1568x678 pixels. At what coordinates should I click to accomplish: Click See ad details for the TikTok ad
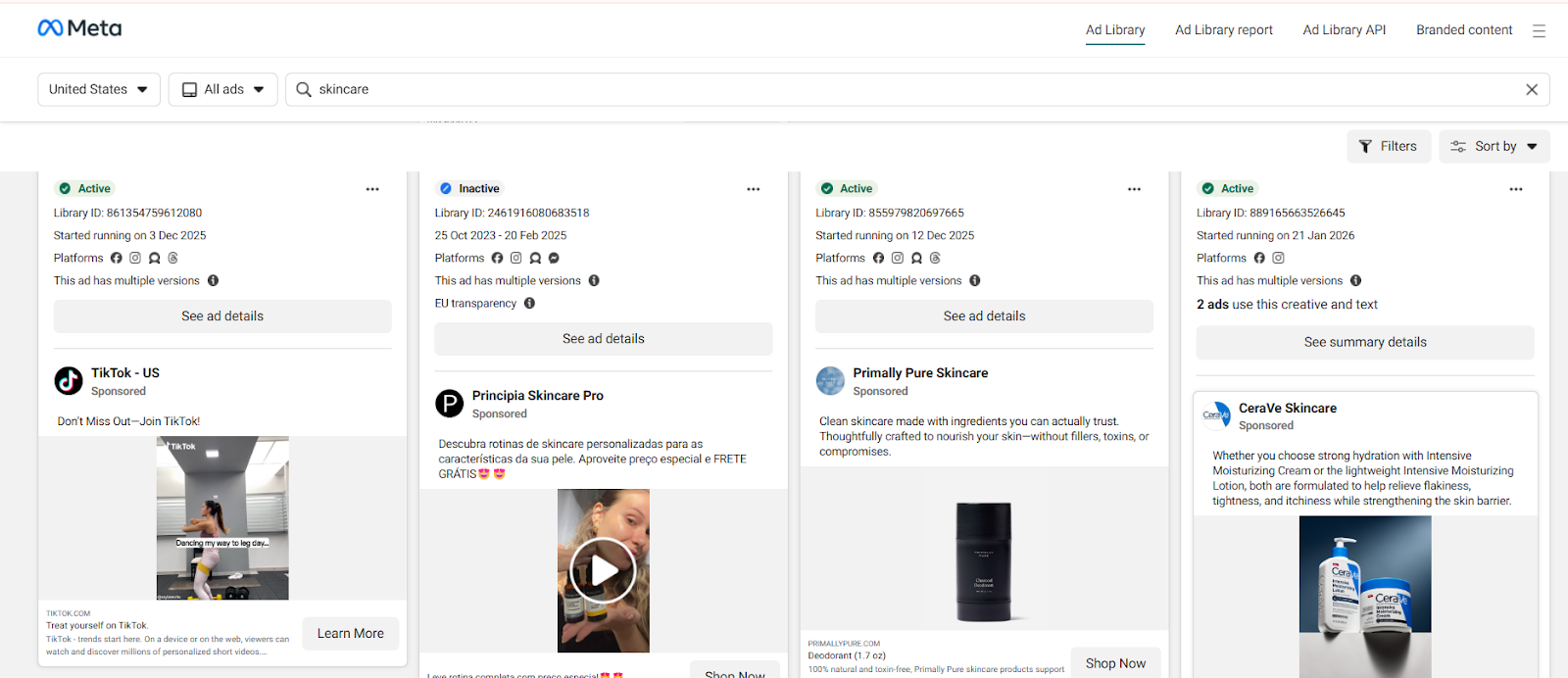click(x=222, y=316)
